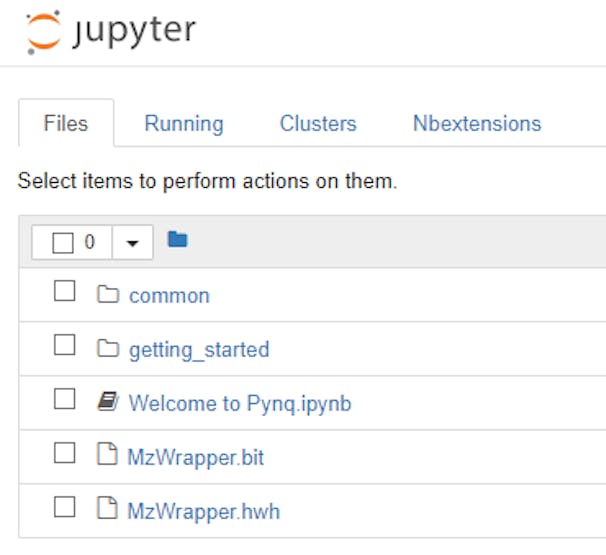
Task: Check the getting_started folder checkbox
Action: 65,346
